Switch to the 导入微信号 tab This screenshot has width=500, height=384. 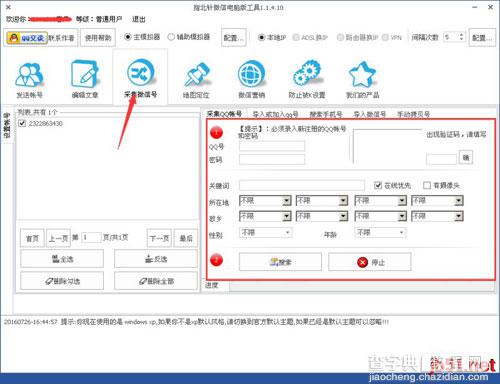370,114
